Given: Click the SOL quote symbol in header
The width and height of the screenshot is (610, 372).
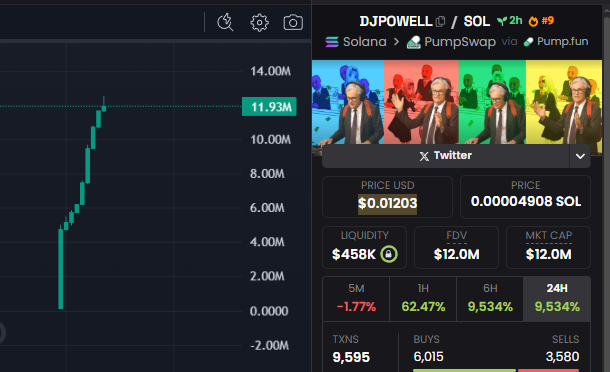Looking at the screenshot, I should (477, 21).
